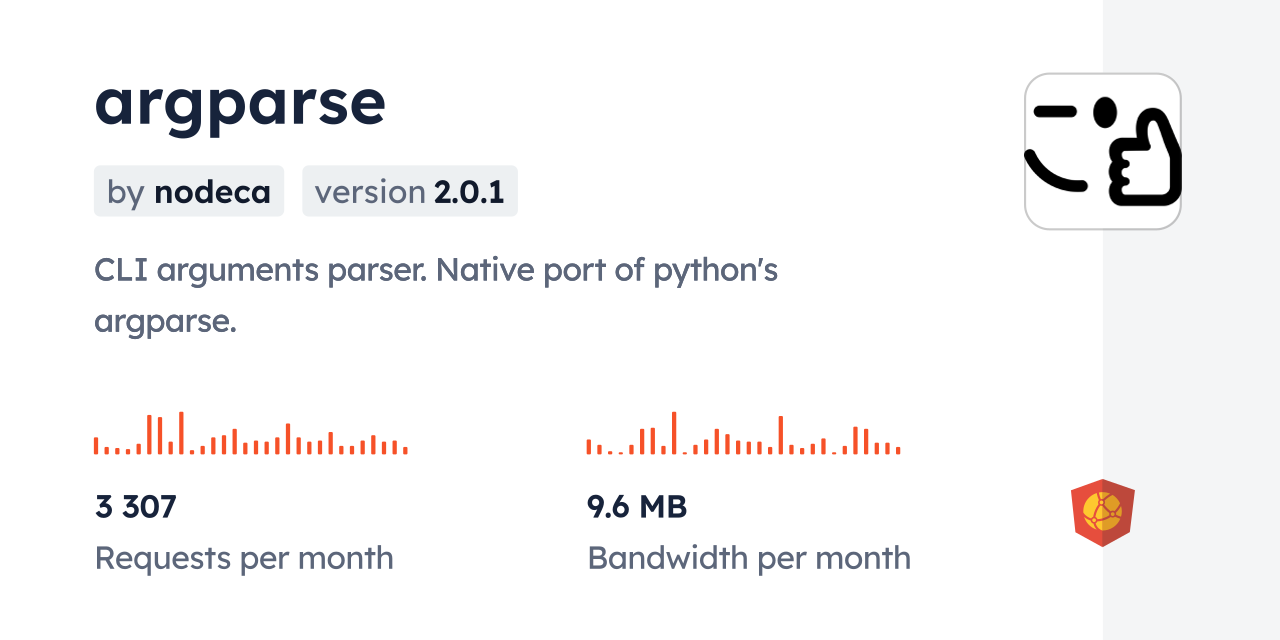Click the tallest bar in the bandwidth sparkline
1280x640 pixels.
(x=674, y=433)
